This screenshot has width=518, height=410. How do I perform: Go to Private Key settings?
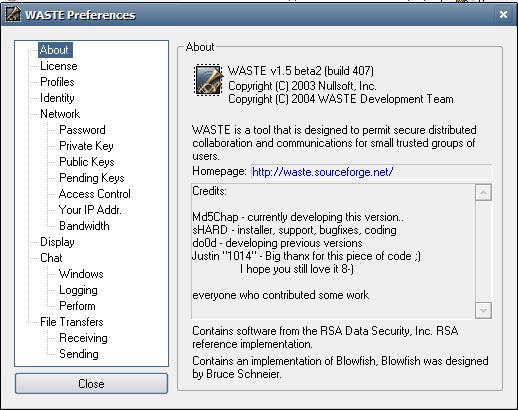pos(86,146)
